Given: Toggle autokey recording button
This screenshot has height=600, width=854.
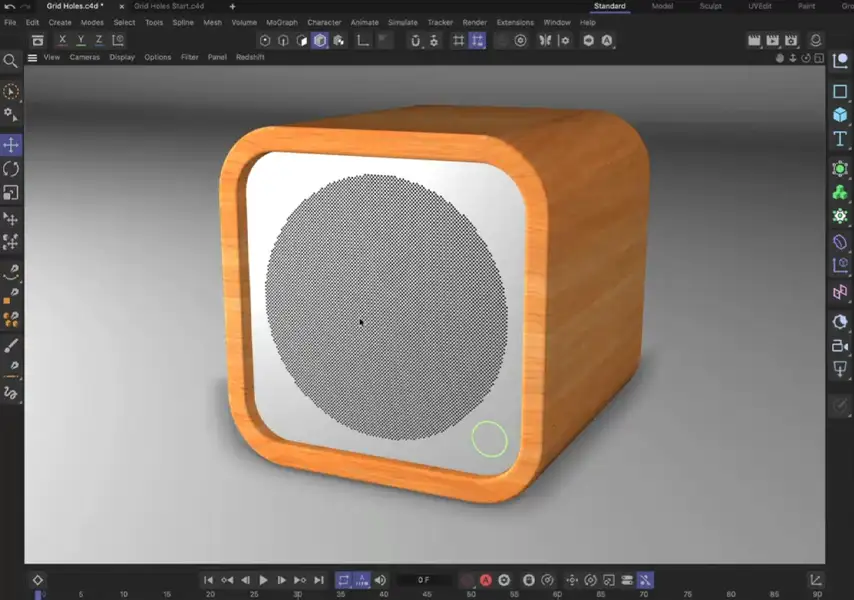Looking at the screenshot, I should tap(486, 580).
